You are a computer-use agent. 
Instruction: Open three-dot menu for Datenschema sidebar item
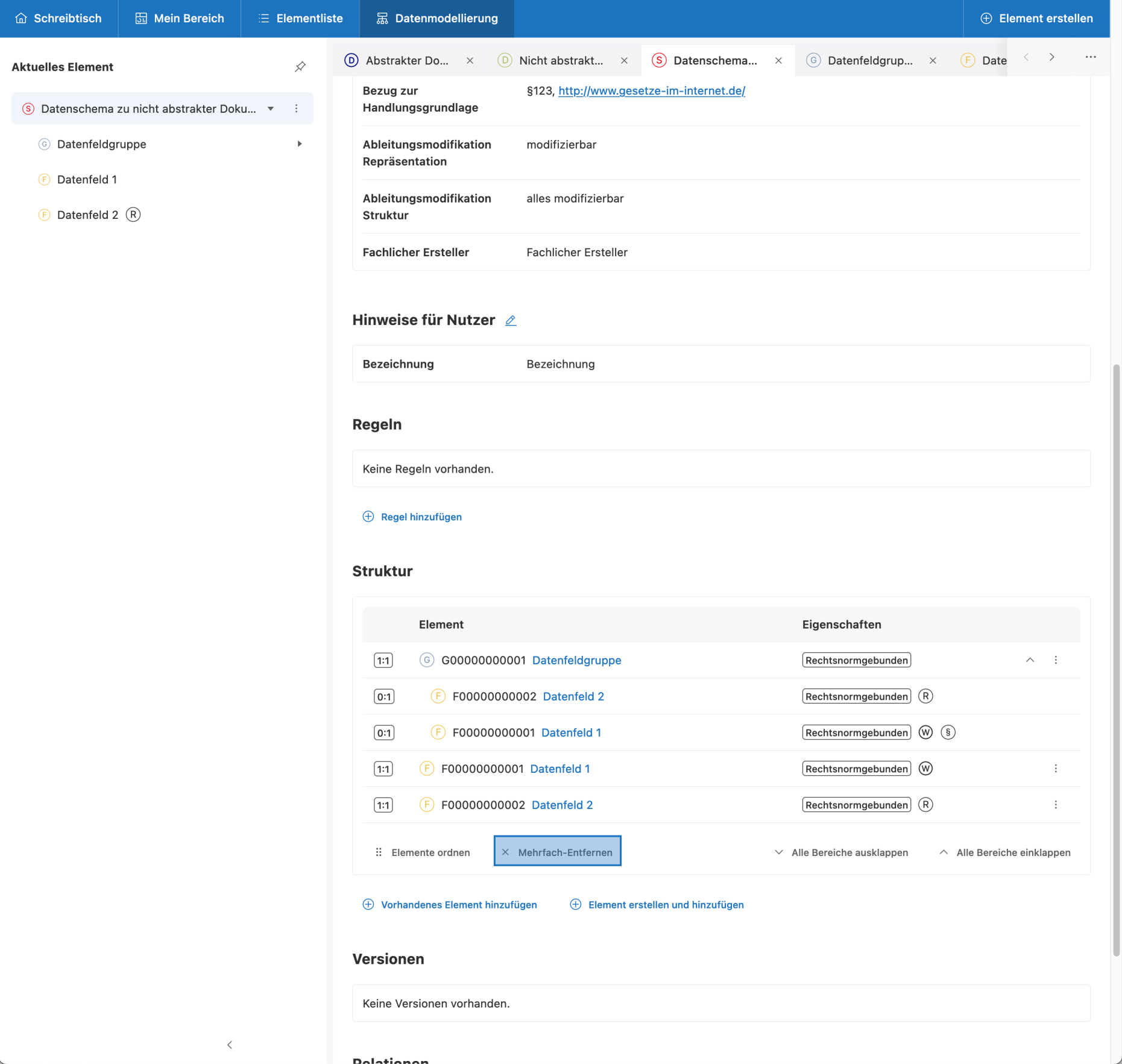pyautogui.click(x=296, y=109)
